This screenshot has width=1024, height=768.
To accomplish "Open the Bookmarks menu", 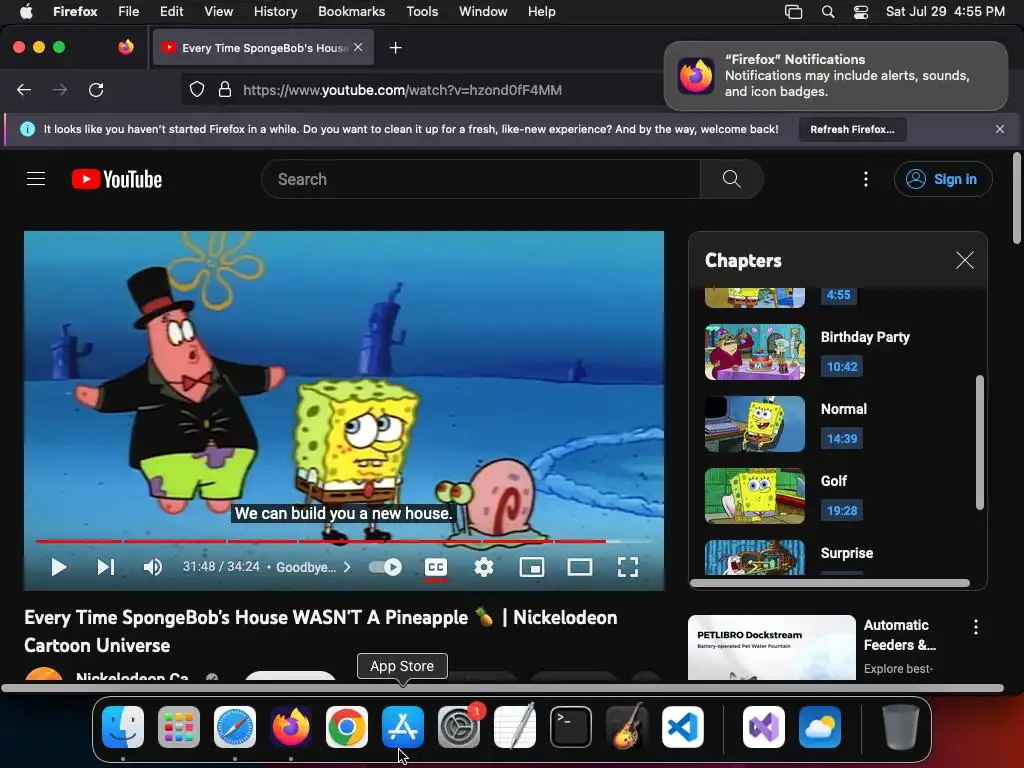I will coord(351,11).
